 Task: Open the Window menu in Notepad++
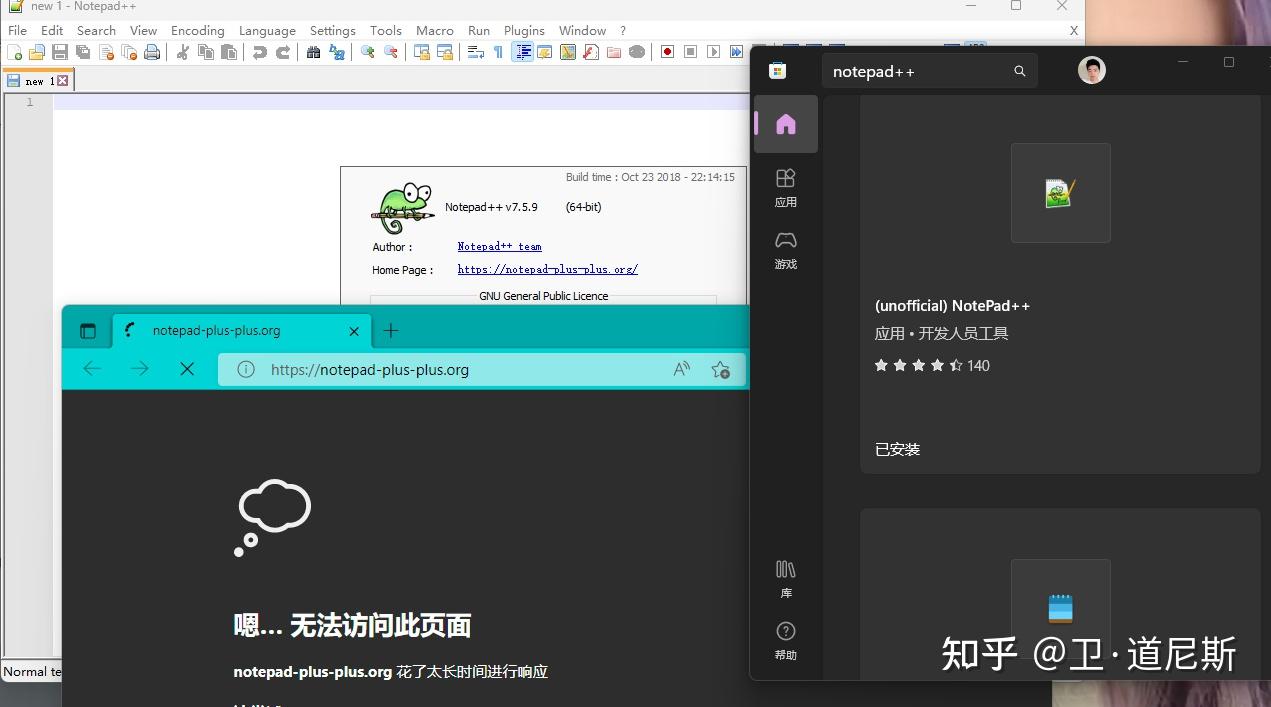pos(583,30)
